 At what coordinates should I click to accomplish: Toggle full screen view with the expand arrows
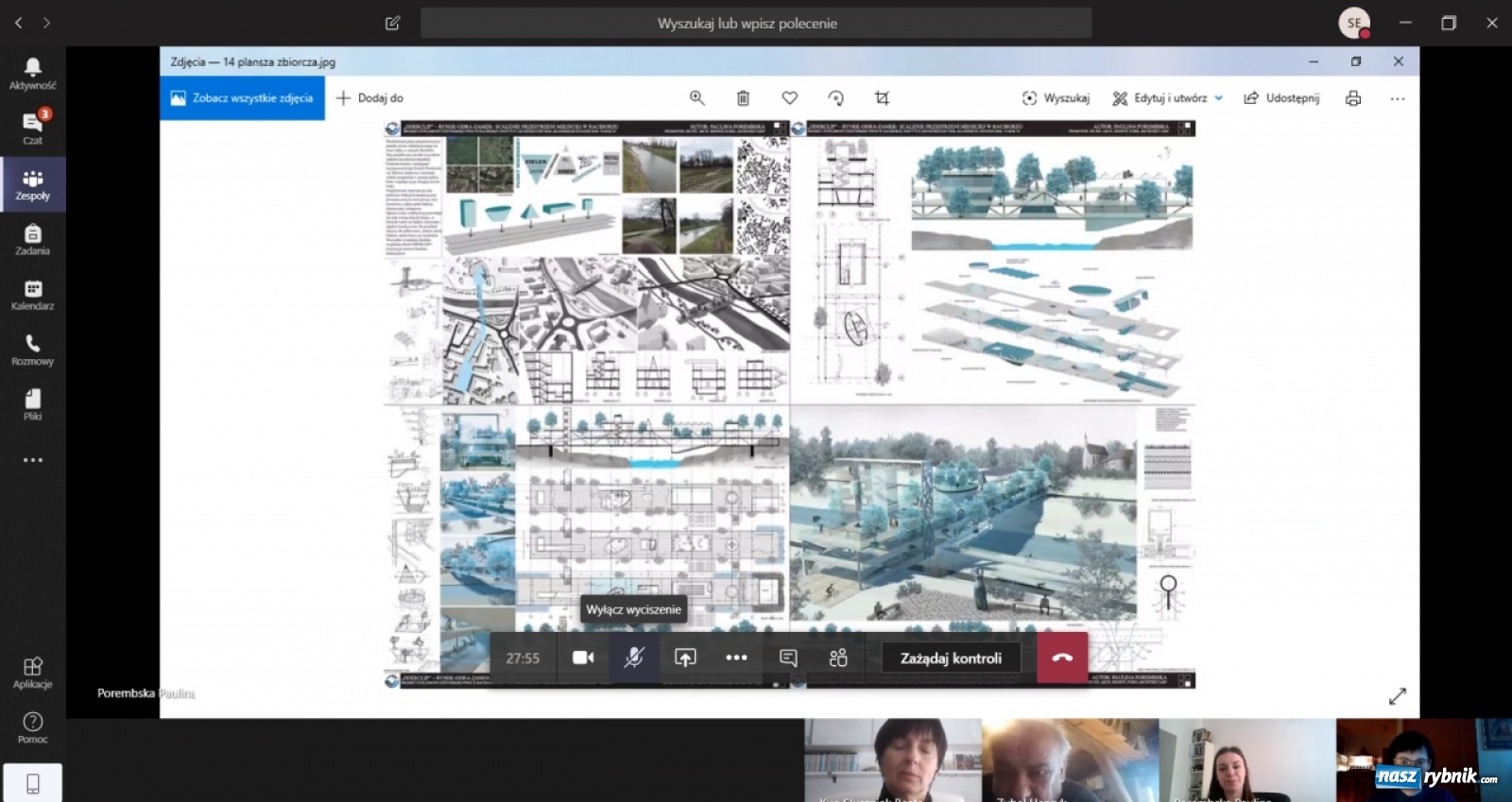pos(1398,696)
